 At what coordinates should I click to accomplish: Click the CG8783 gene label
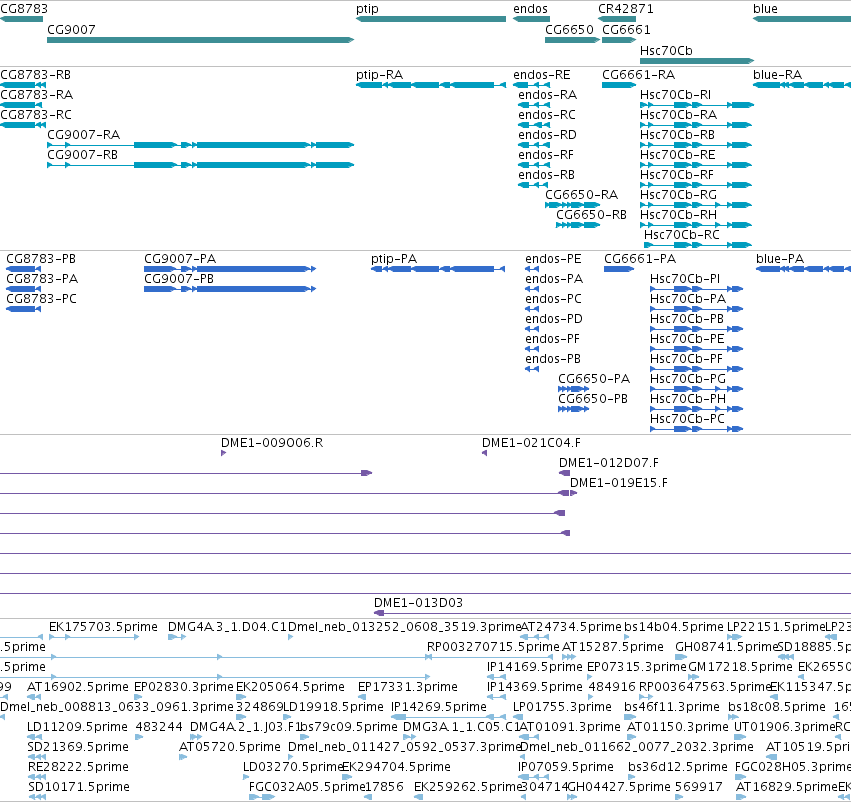(24, 9)
